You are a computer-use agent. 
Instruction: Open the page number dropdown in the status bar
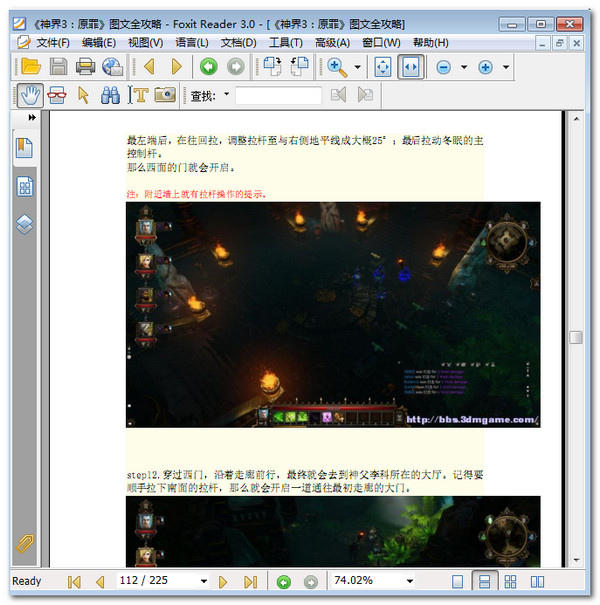pyautogui.click(x=204, y=581)
